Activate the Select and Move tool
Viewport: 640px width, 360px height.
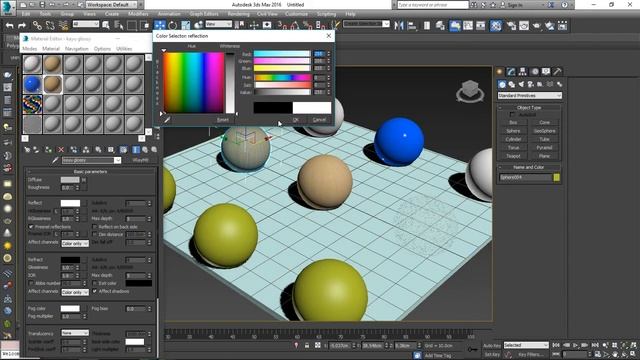click(160, 25)
